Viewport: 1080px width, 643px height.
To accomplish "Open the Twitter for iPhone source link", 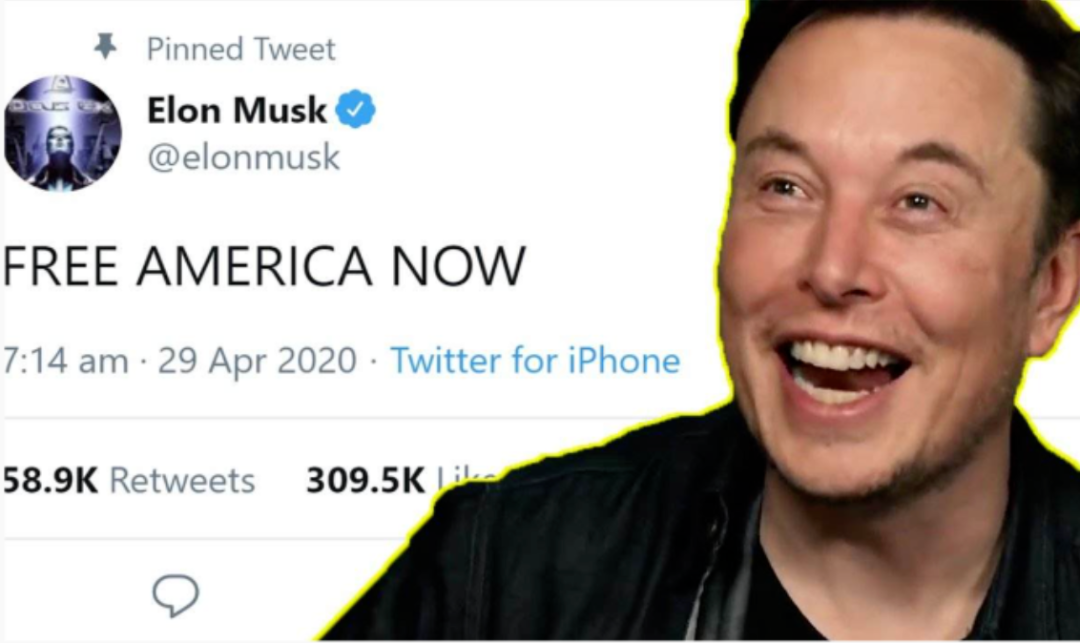I will 535,361.
